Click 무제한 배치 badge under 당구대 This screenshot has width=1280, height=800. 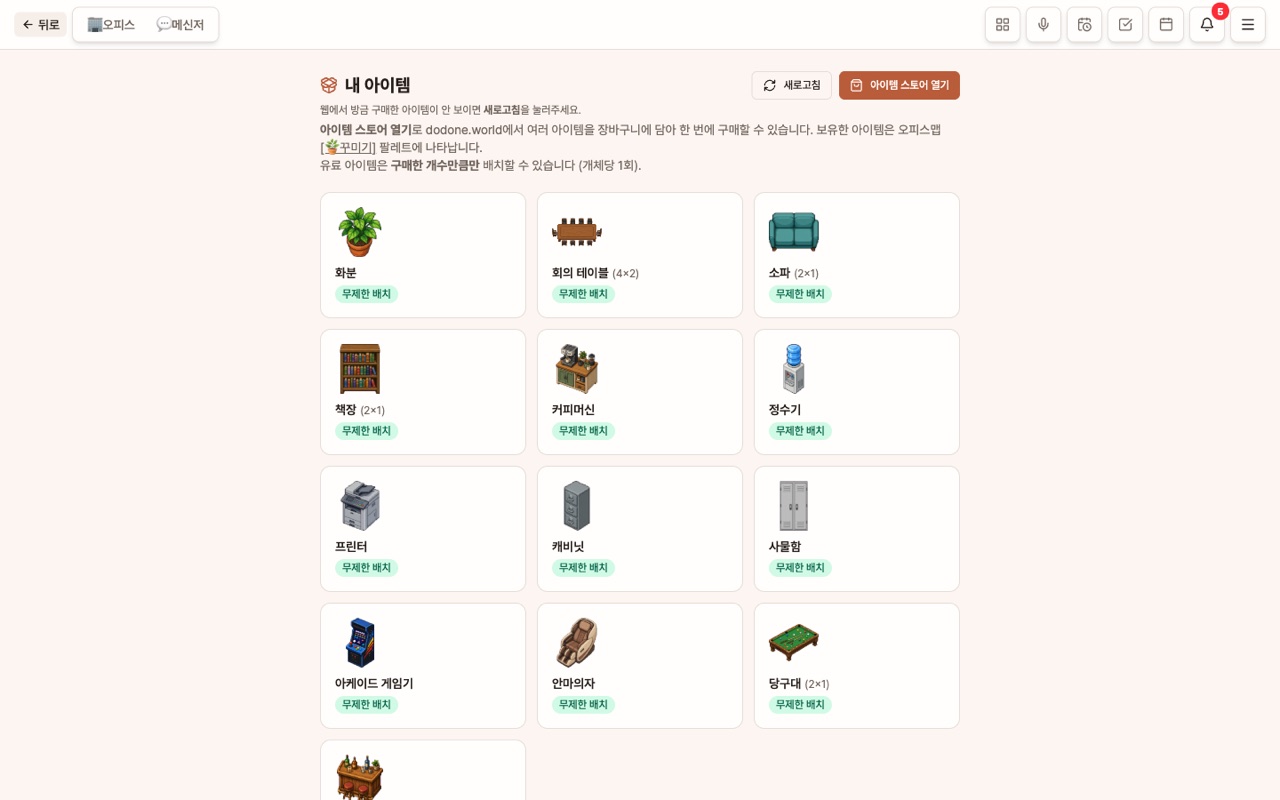point(800,705)
